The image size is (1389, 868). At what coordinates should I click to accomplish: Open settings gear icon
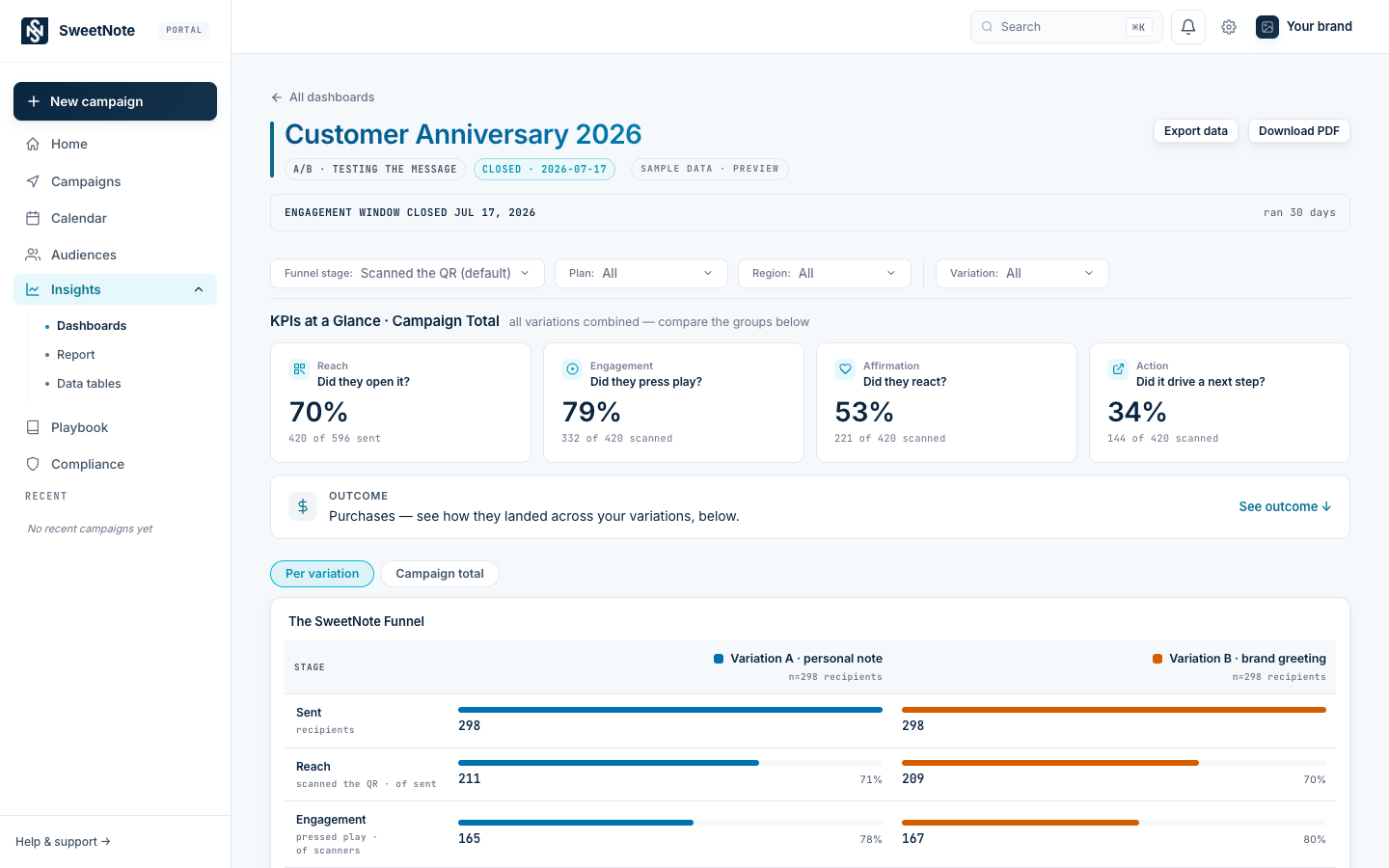pyautogui.click(x=1229, y=27)
